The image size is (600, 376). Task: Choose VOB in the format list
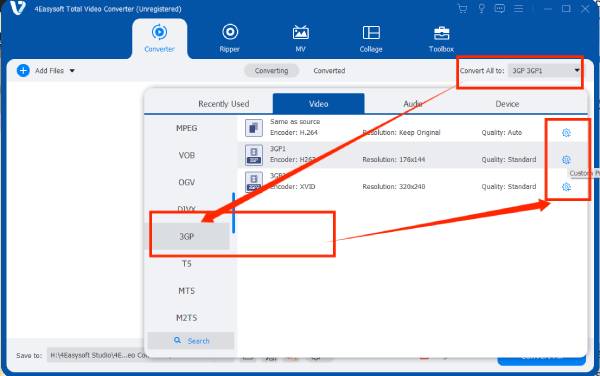click(187, 155)
